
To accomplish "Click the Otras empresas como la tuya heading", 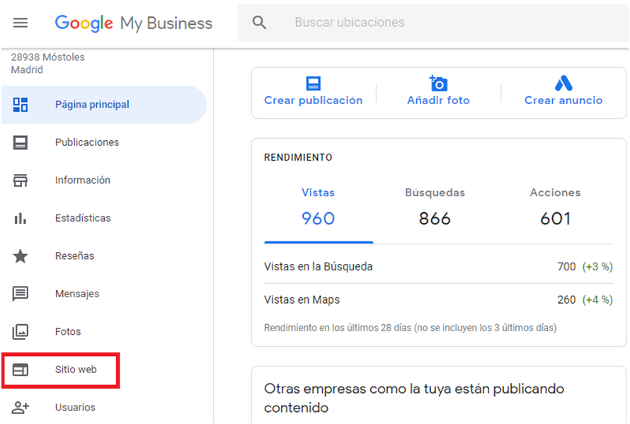I will tap(414, 398).
